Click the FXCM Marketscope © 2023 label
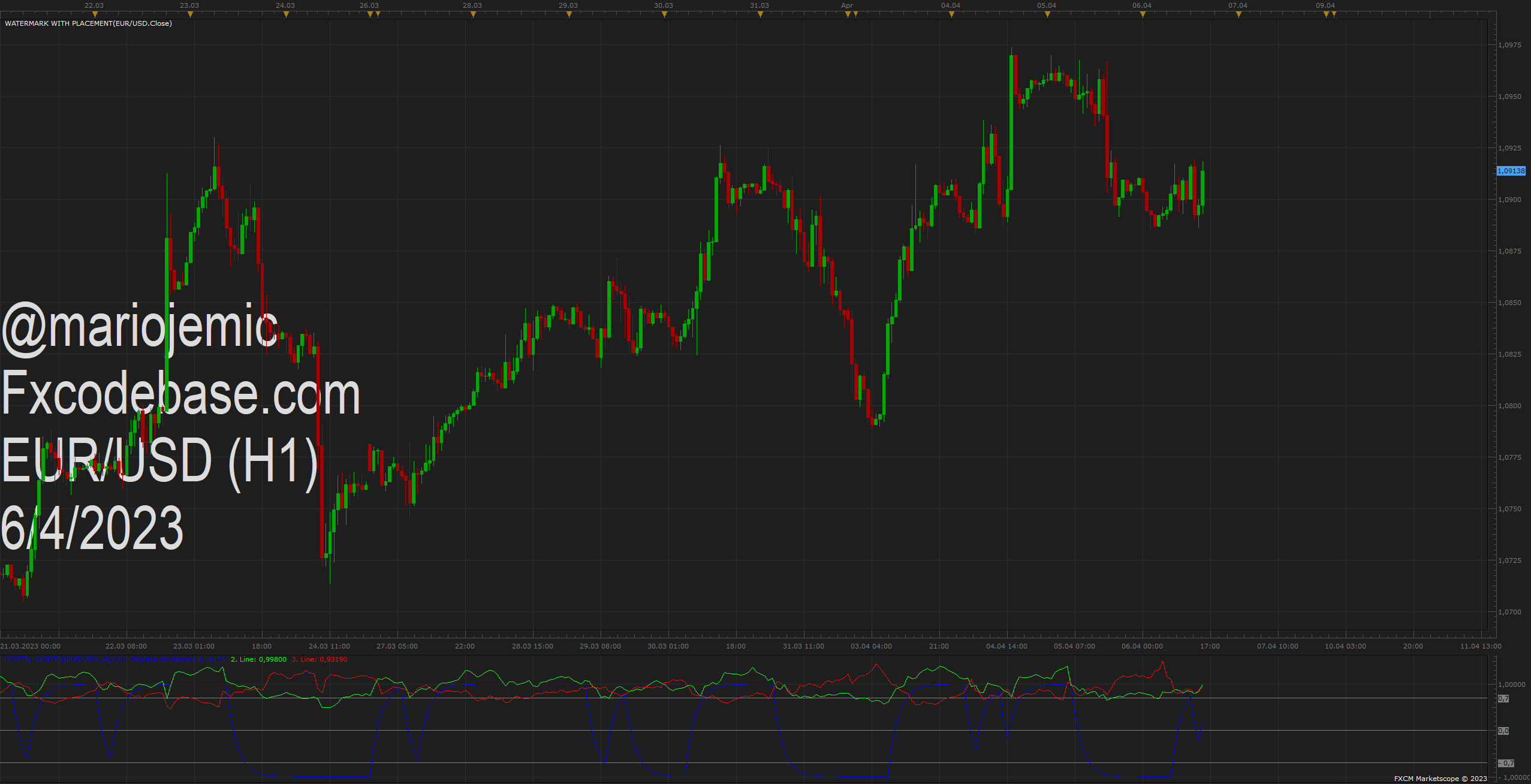1531x784 pixels. pos(1440,779)
